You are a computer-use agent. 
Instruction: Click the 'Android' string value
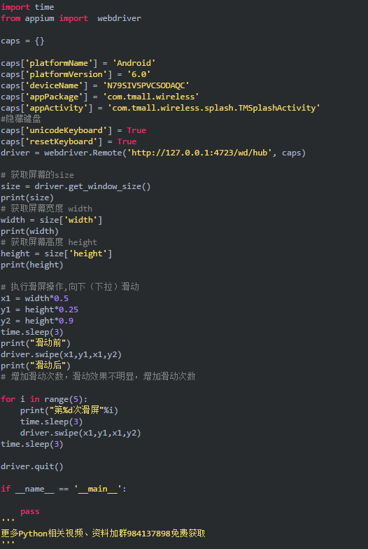[x=134, y=63]
